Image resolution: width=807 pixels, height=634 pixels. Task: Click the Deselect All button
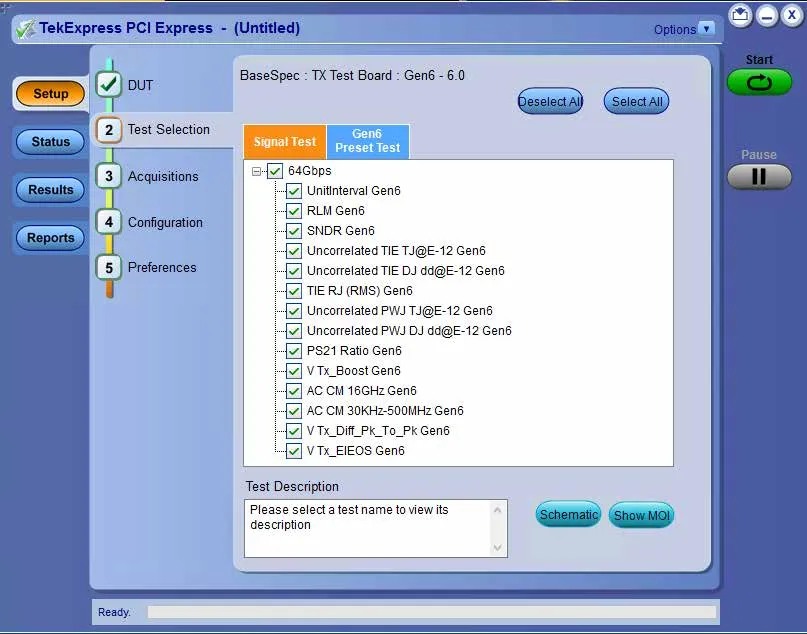(549, 101)
